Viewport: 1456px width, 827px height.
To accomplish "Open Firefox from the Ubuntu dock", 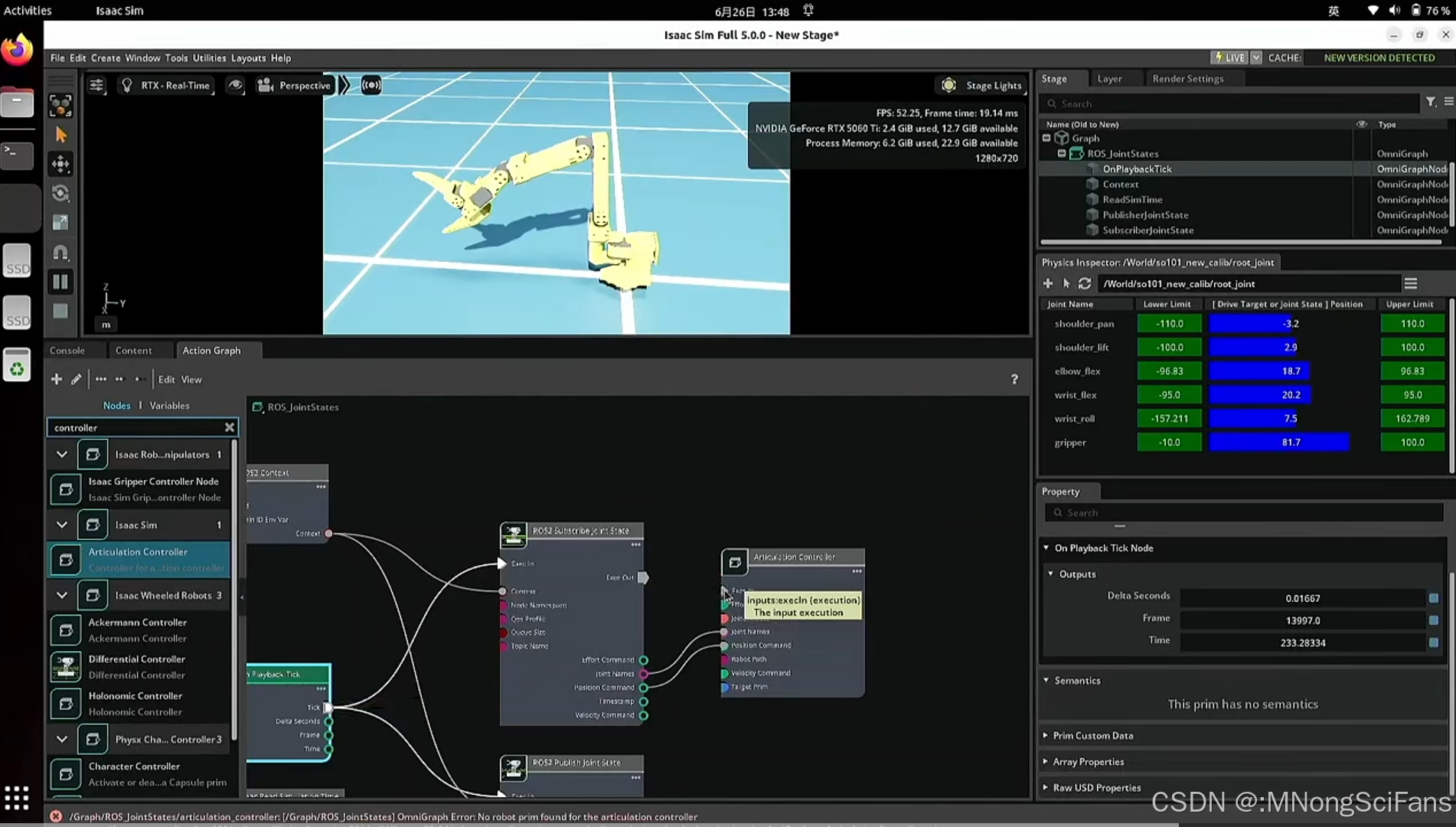I will pyautogui.click(x=17, y=50).
